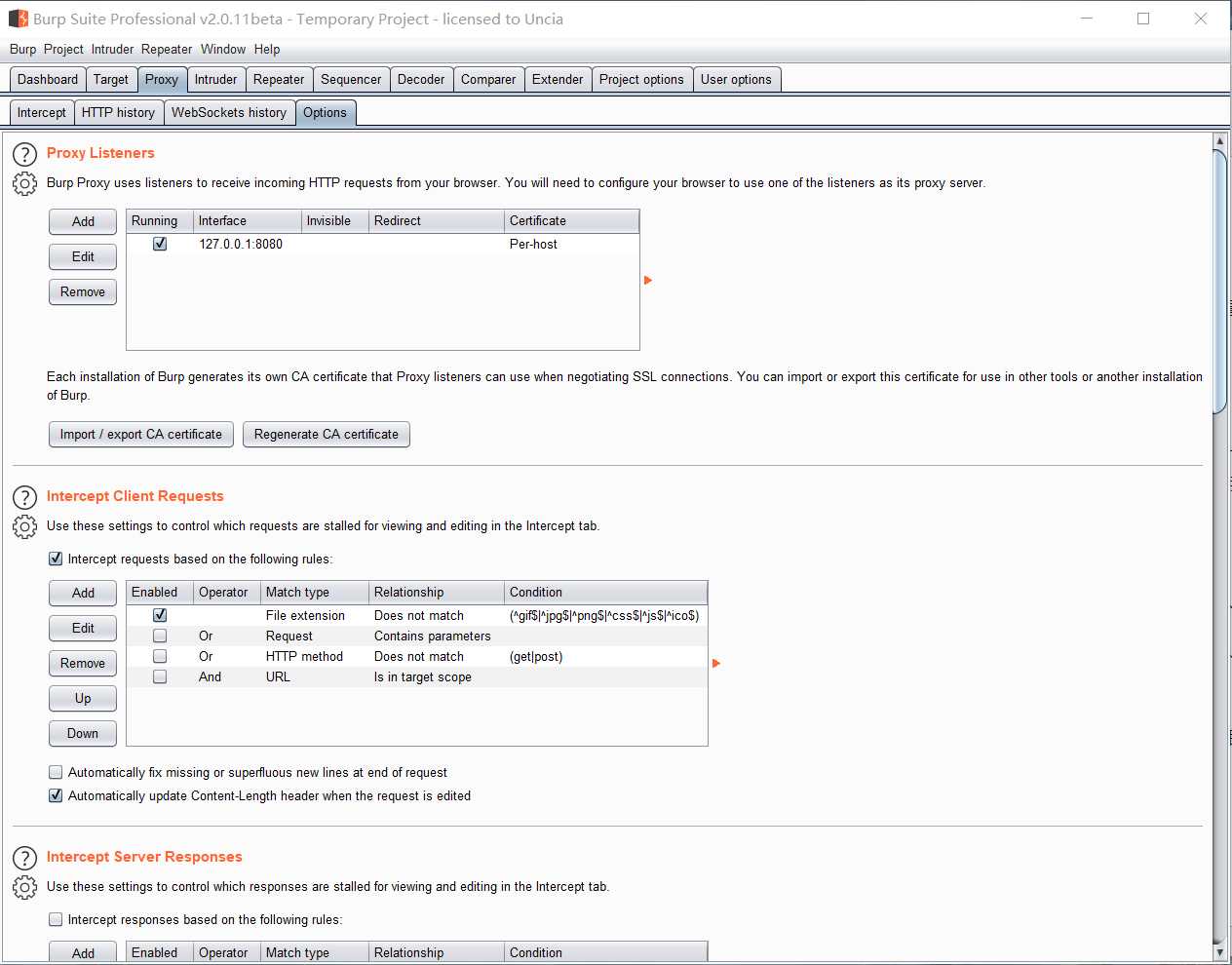Open the Repeater menu
Viewport: 1232px width, 965px height.
coord(167,49)
